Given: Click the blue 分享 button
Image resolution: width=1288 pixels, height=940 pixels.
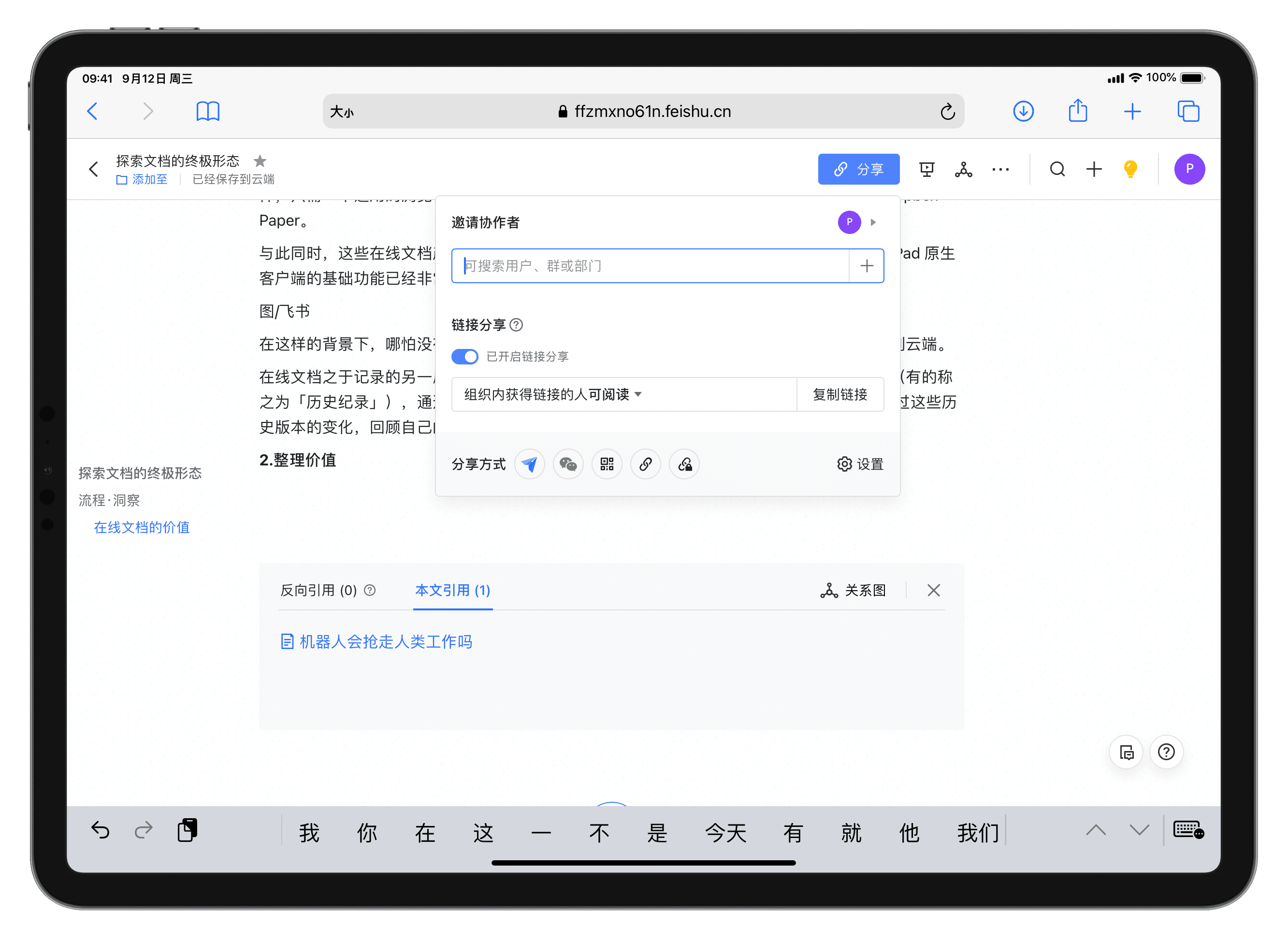Looking at the screenshot, I should click(858, 169).
